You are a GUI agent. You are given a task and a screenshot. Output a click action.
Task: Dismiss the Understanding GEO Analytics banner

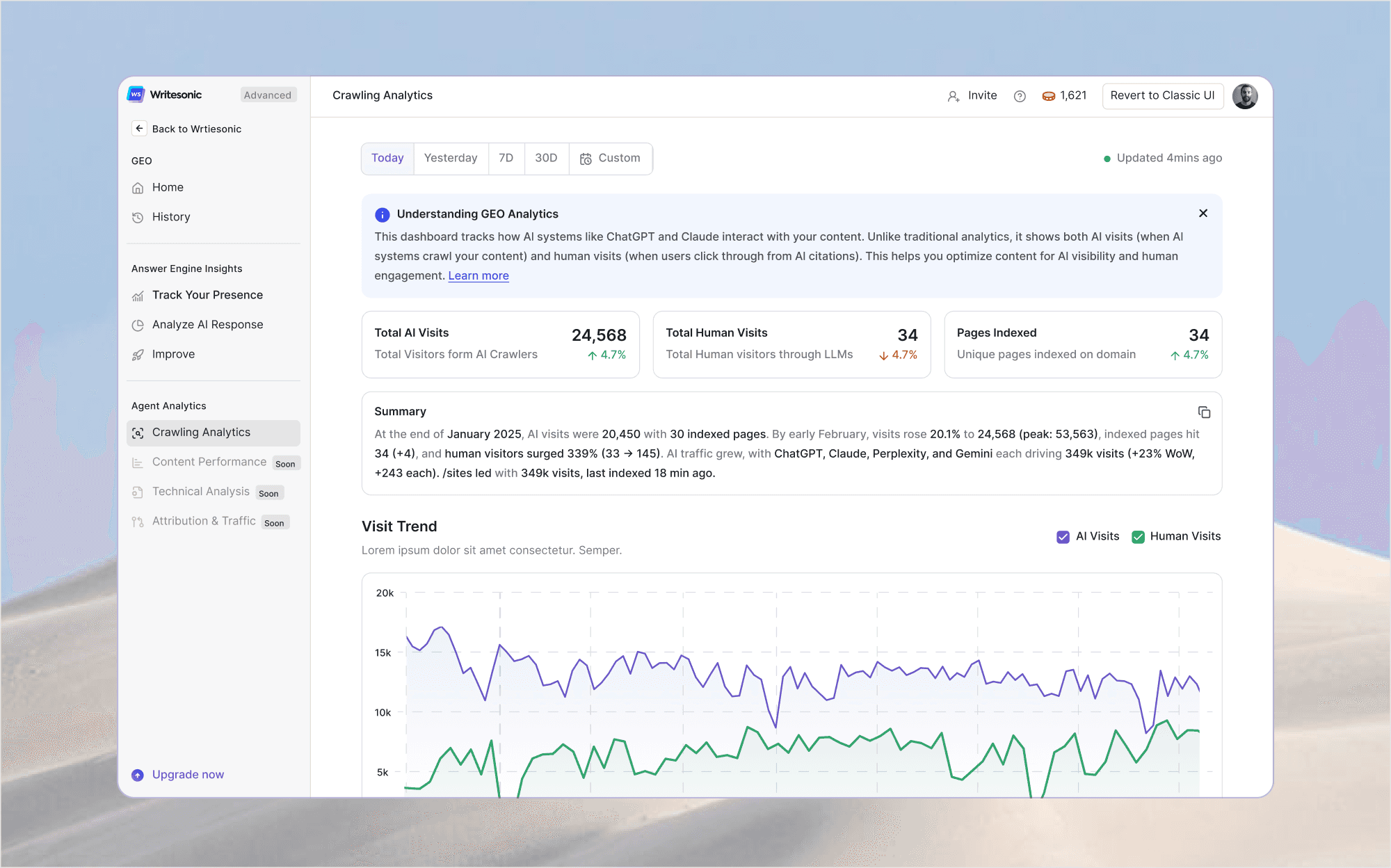(1203, 214)
